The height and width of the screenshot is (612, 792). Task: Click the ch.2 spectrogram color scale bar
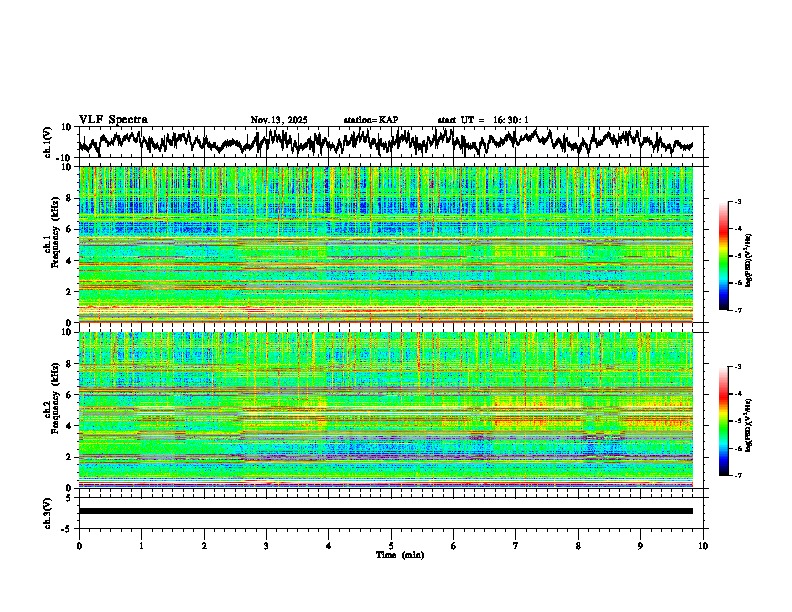coord(723,421)
